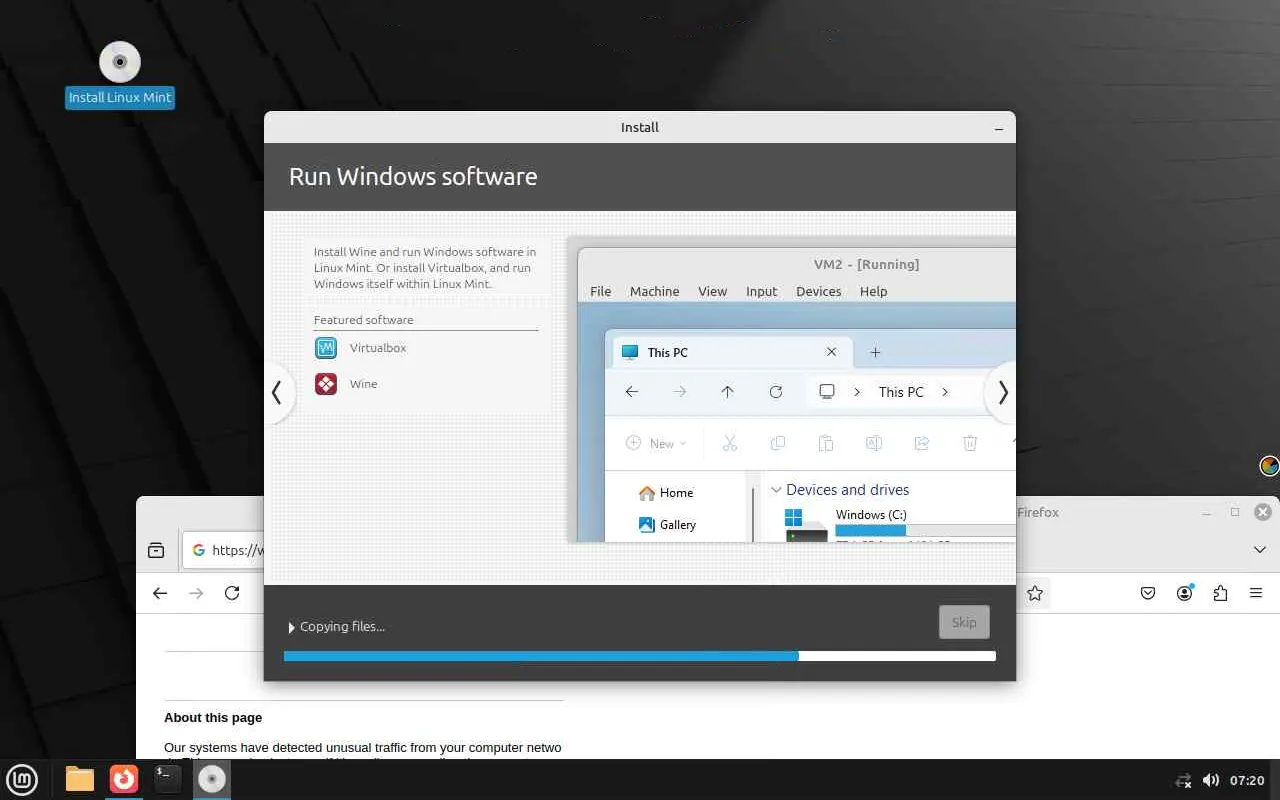Screen dimensions: 1280x800
Task: Click the Virtualbox icon under Featured software
Action: [x=326, y=348]
